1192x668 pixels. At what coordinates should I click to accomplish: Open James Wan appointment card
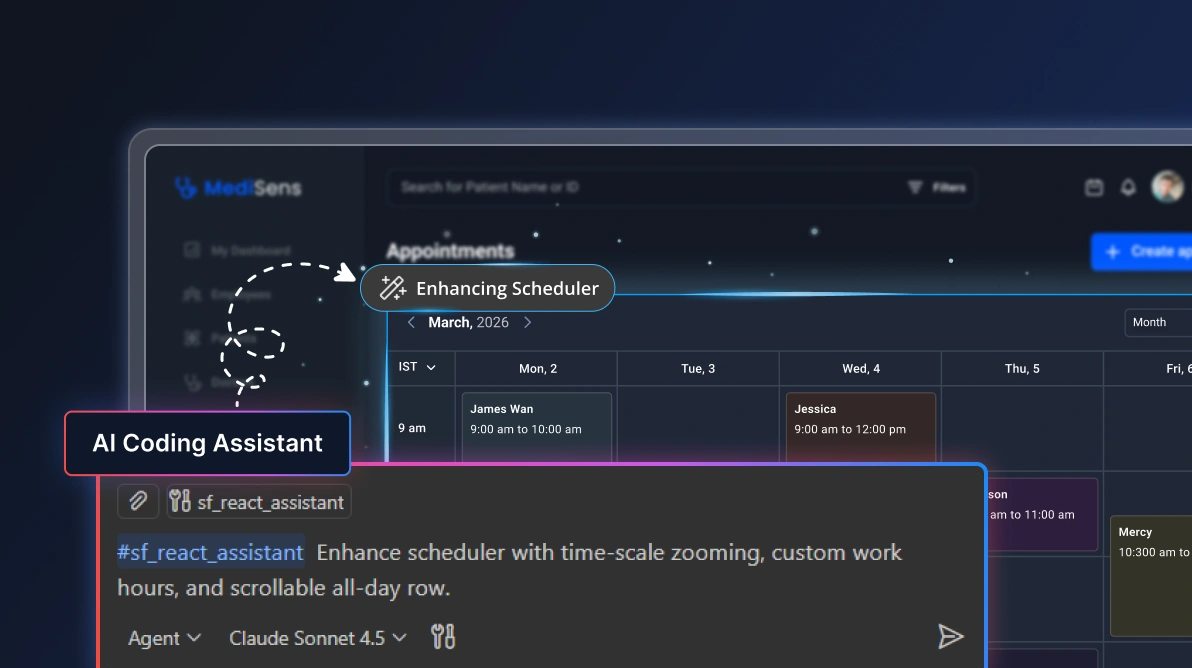(537, 427)
